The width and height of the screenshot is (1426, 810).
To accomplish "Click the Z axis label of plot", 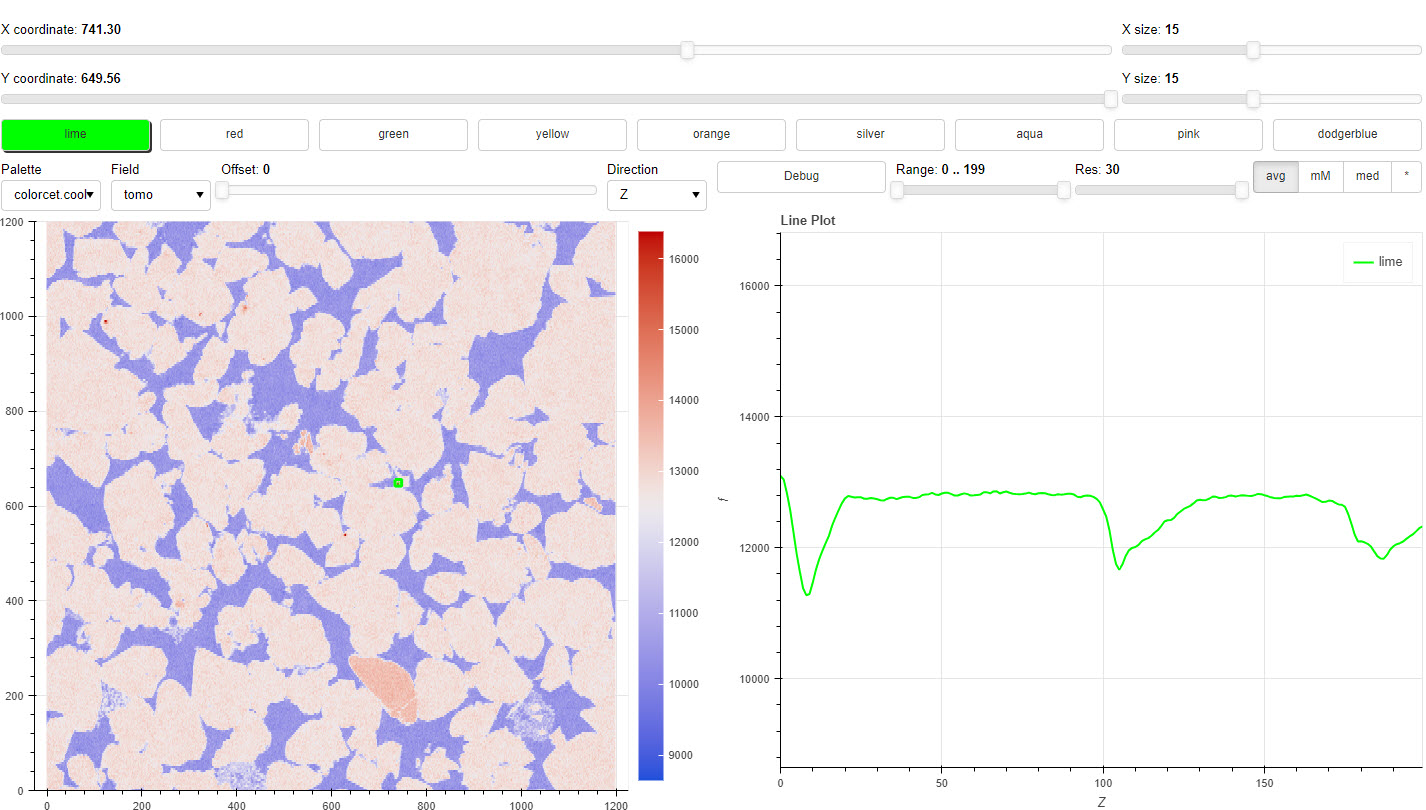I will (1101, 801).
